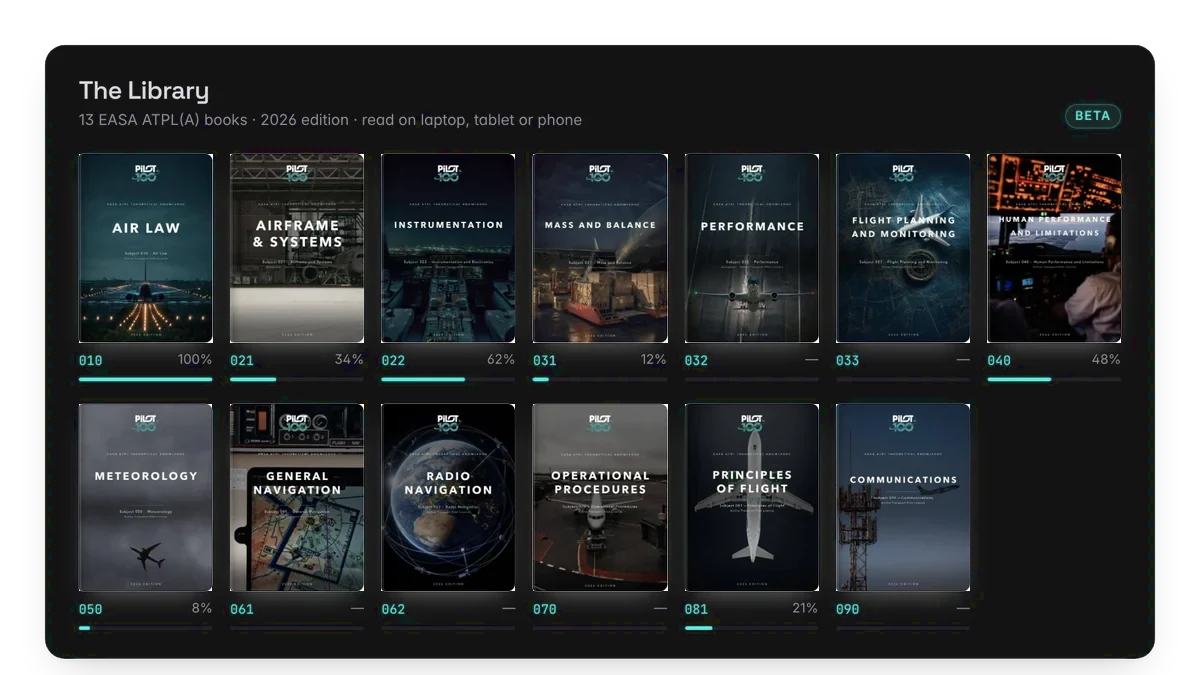Screen dimensions: 1200x675
Task: Open the Performance book cover
Action: 751,248
